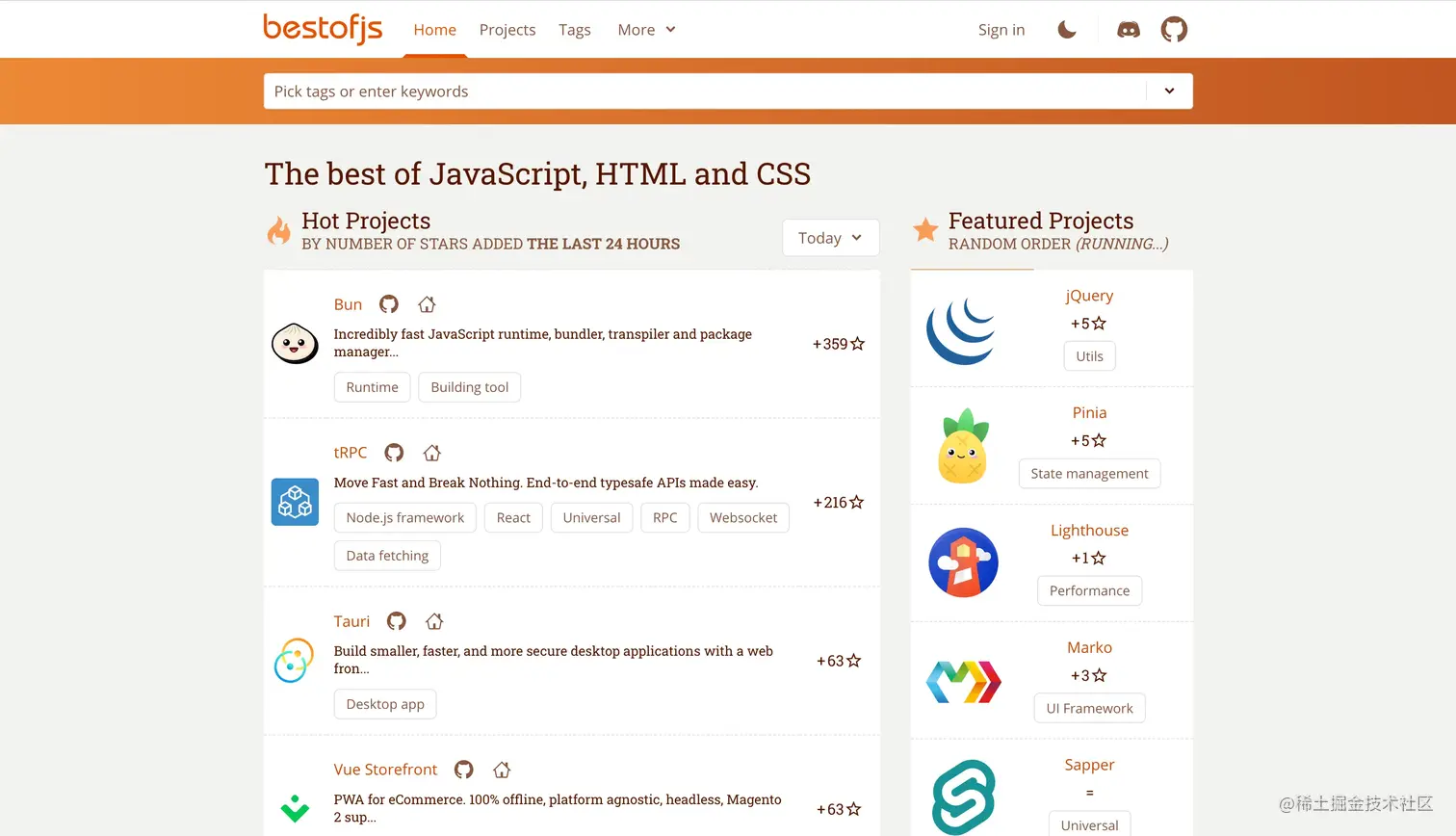Select the Runtime tag
This screenshot has width=1456, height=836.
pyautogui.click(x=373, y=387)
